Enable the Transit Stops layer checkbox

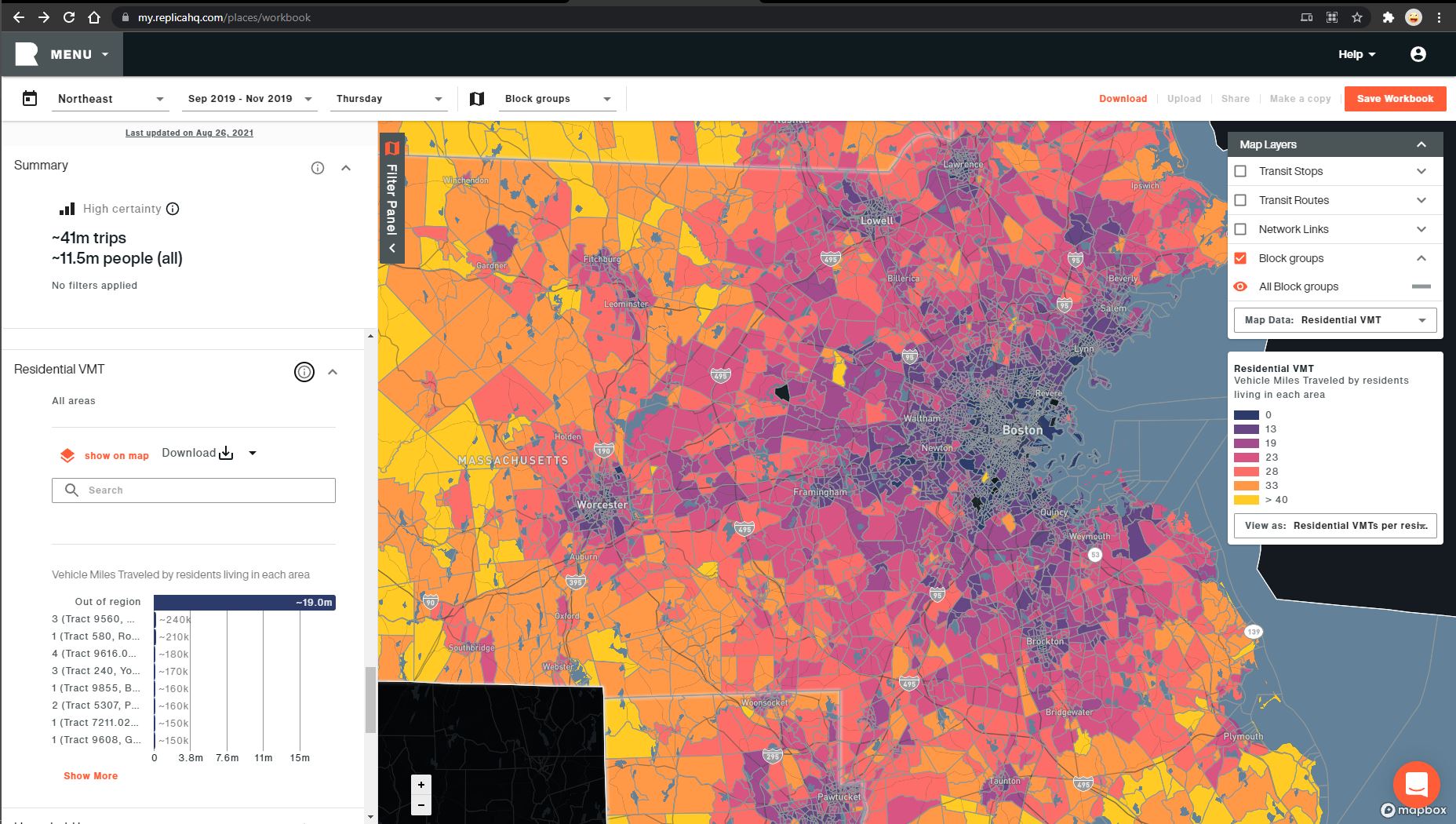[x=1240, y=171]
